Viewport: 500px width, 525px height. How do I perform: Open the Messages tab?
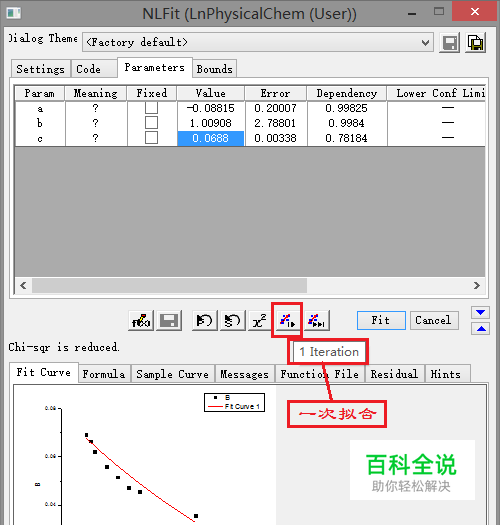click(244, 374)
